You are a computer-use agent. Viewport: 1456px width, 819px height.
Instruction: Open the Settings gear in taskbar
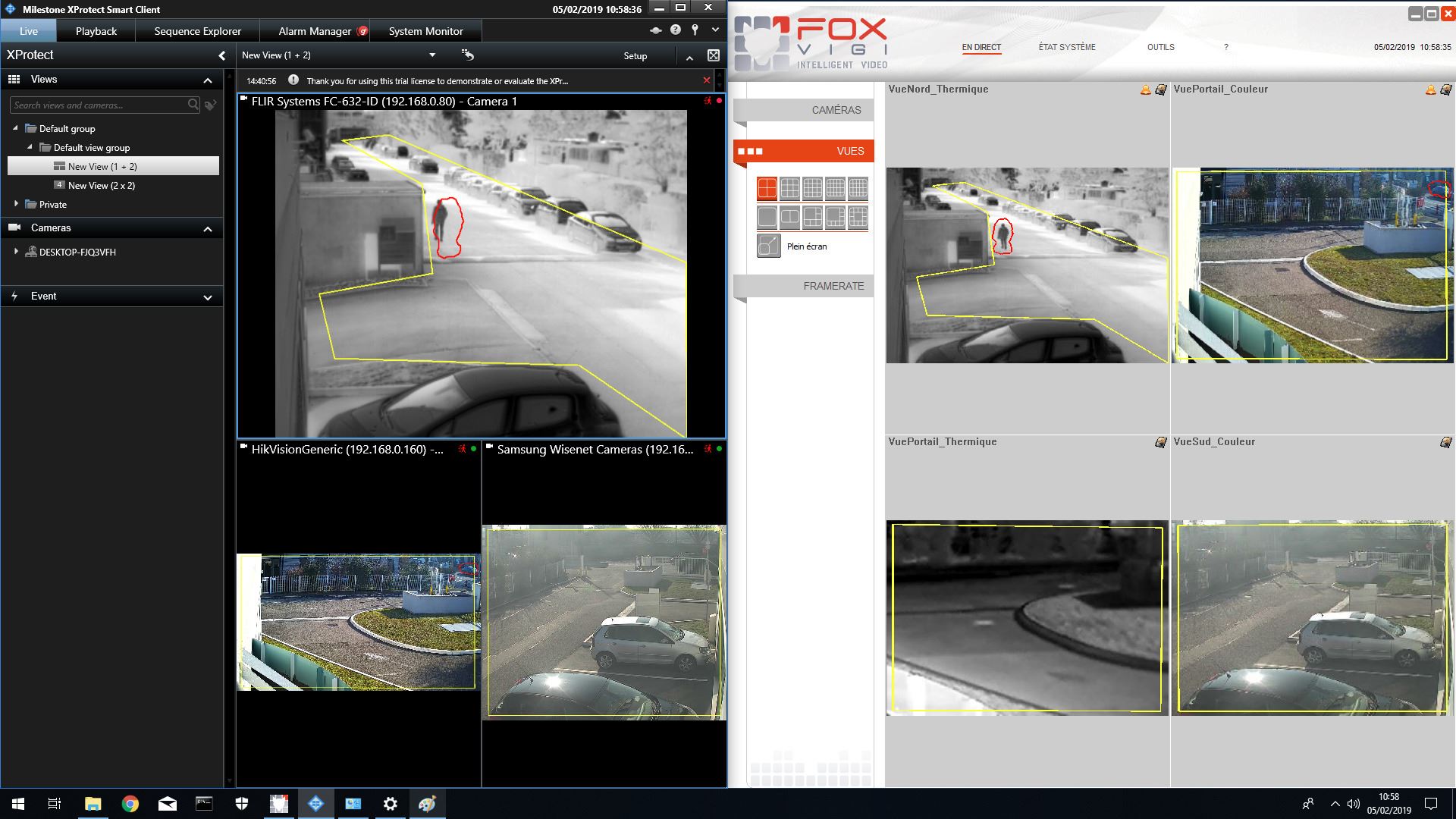(x=391, y=804)
